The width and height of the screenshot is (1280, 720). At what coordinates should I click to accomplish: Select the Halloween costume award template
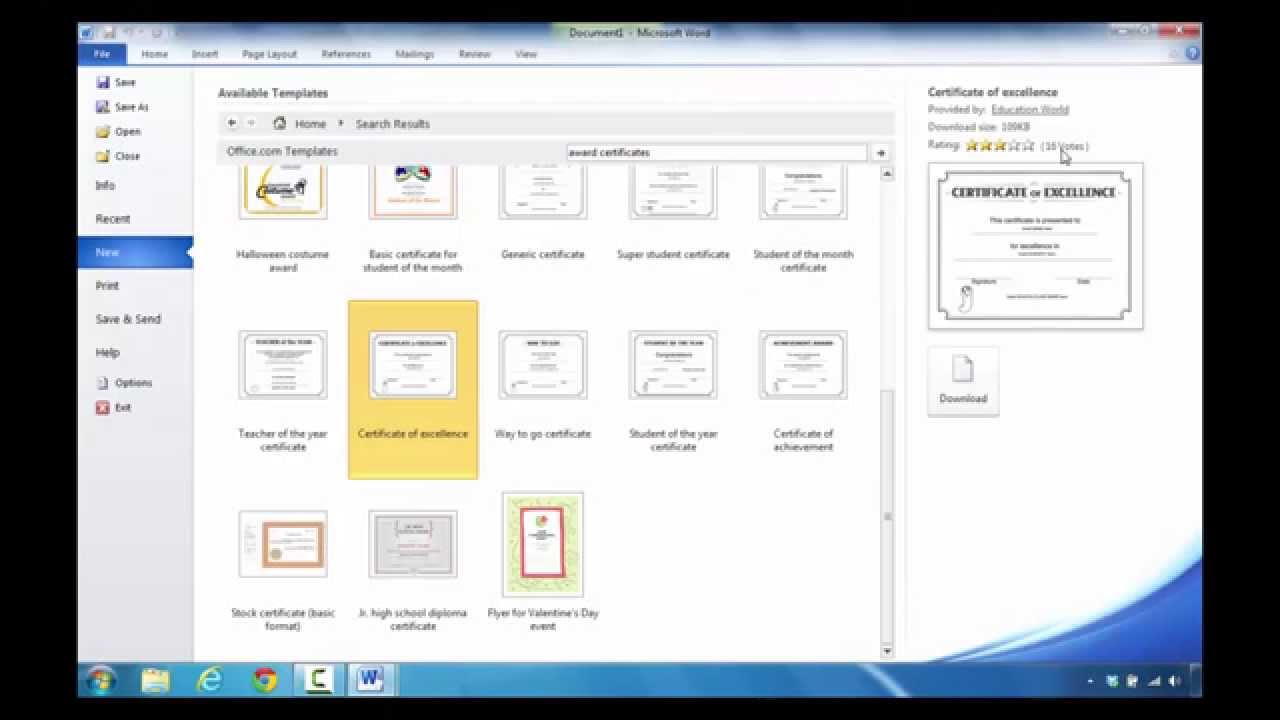tap(283, 218)
